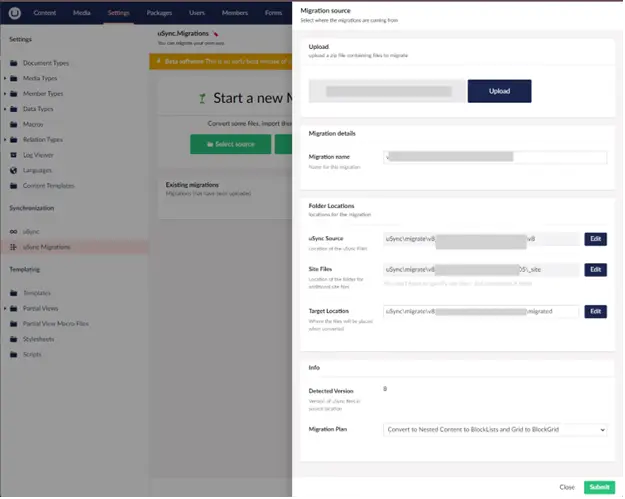Select Log Viewer in the settings tree
Image resolution: width=625 pixels, height=499 pixels.
(x=38, y=155)
